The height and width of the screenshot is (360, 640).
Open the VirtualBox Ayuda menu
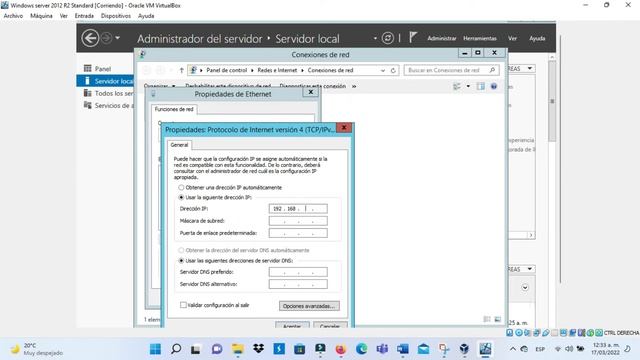coord(146,16)
